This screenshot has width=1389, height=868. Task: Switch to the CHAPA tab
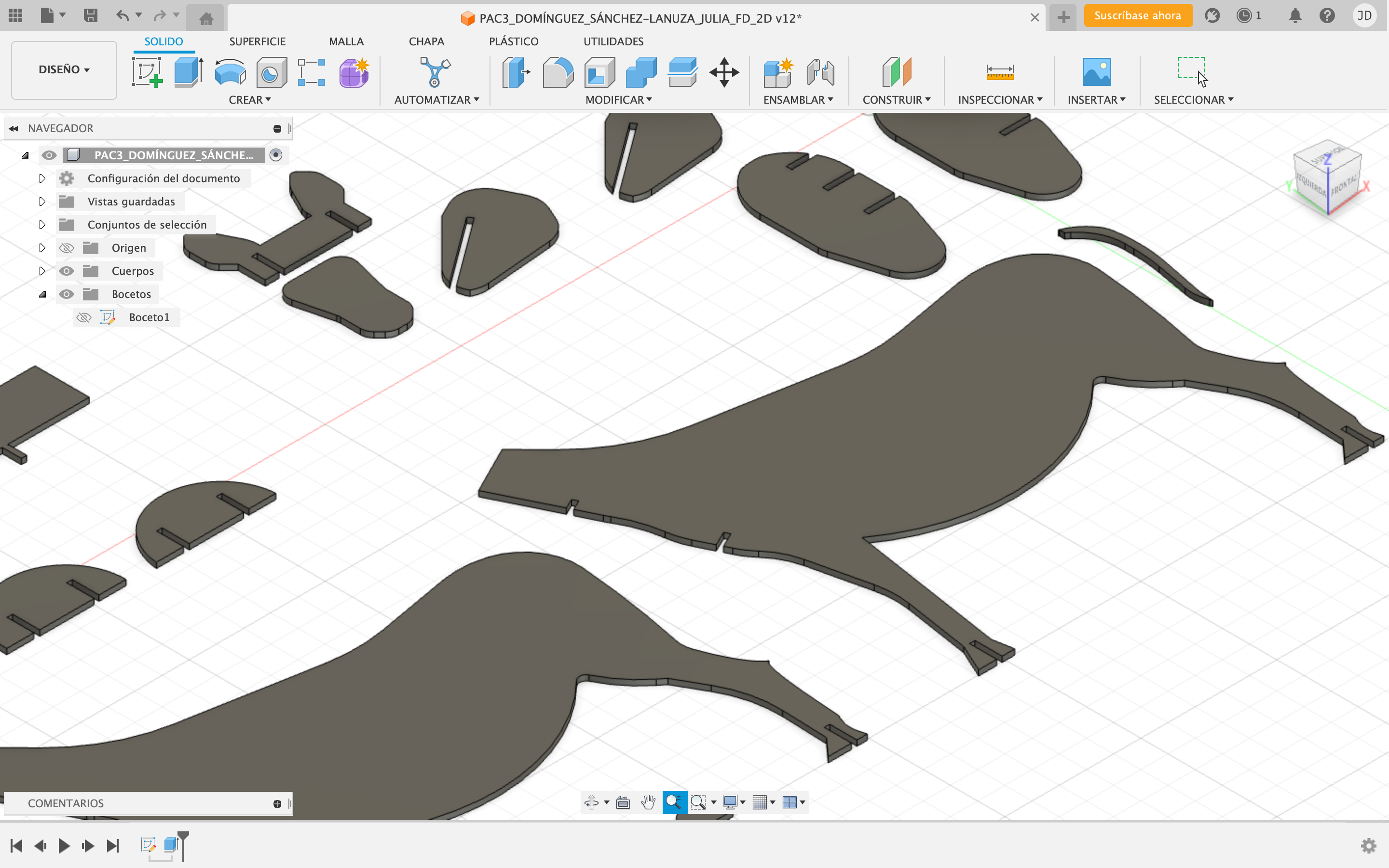426,41
